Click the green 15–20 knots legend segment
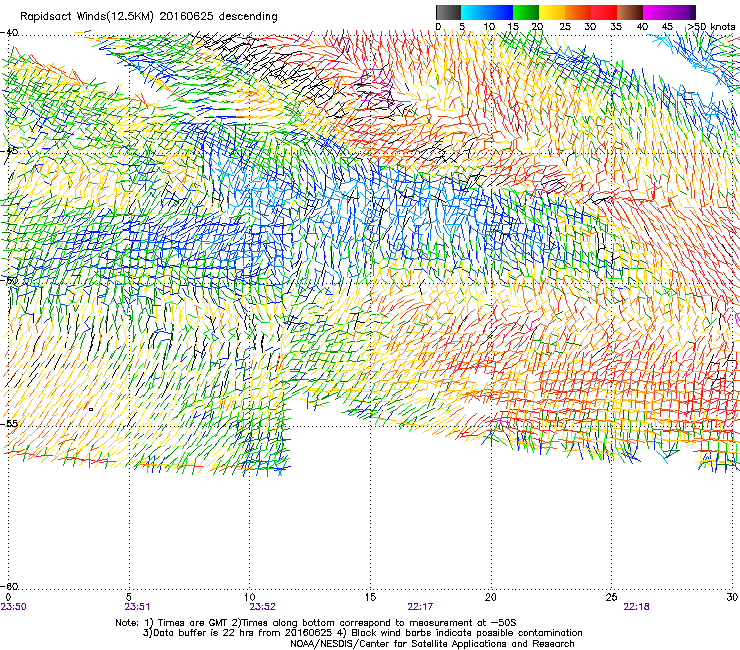 (526, 12)
